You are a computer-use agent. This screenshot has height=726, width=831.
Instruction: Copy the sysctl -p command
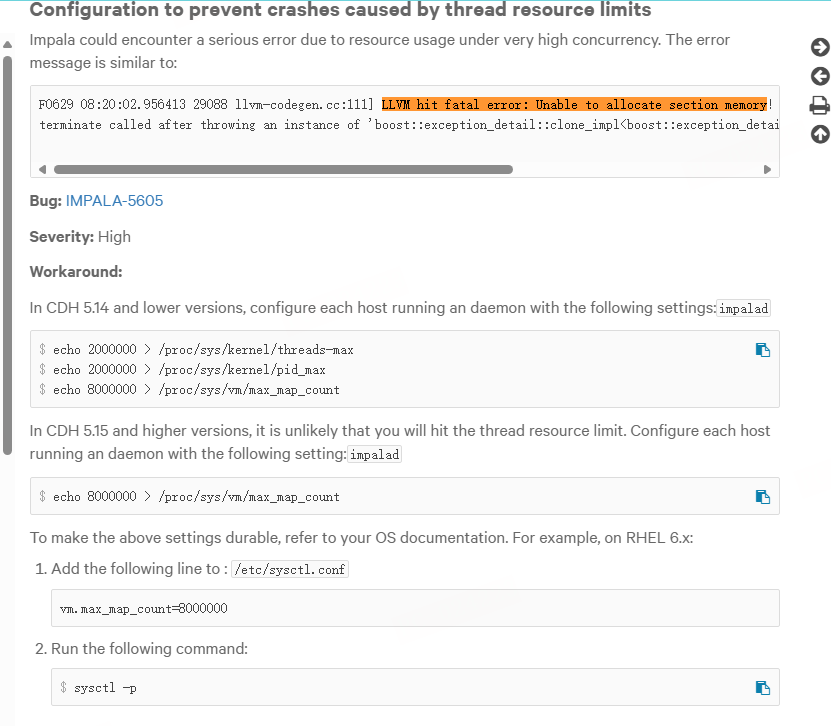click(x=762, y=687)
